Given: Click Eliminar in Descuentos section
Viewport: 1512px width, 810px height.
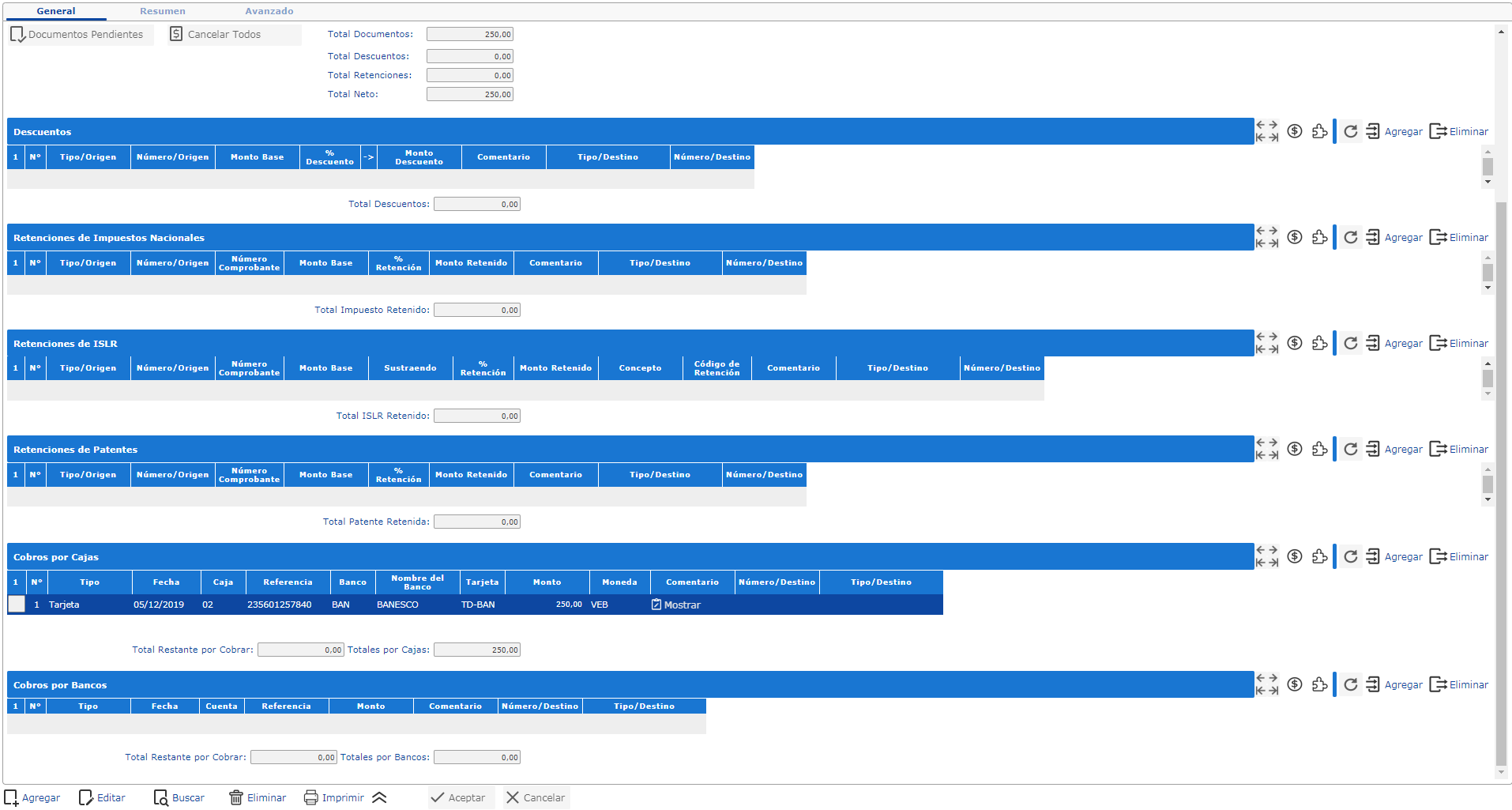Looking at the screenshot, I should [1459, 131].
